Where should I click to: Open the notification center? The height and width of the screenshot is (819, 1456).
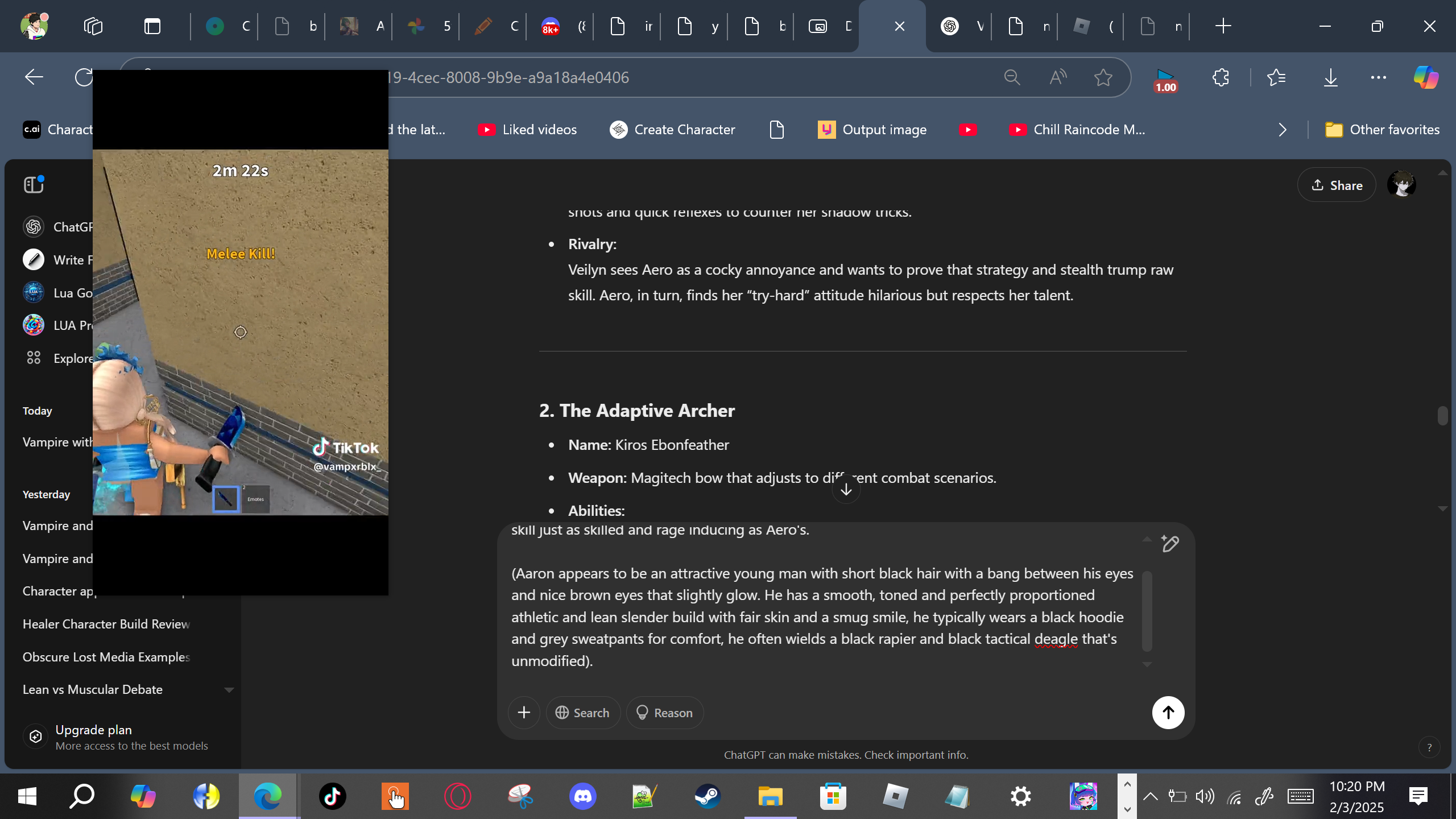(x=1418, y=796)
